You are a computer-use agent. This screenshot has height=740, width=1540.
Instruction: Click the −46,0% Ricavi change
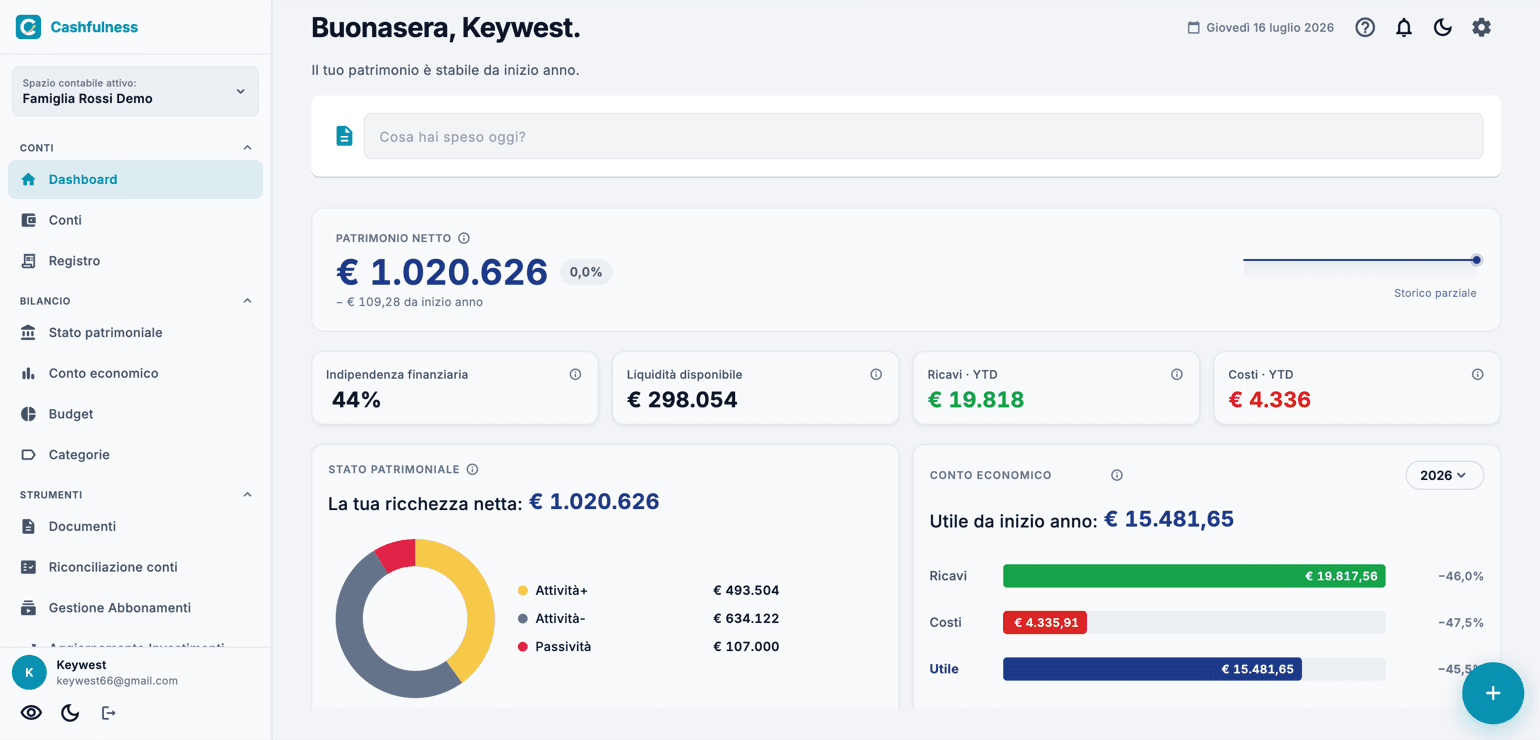(x=1461, y=576)
